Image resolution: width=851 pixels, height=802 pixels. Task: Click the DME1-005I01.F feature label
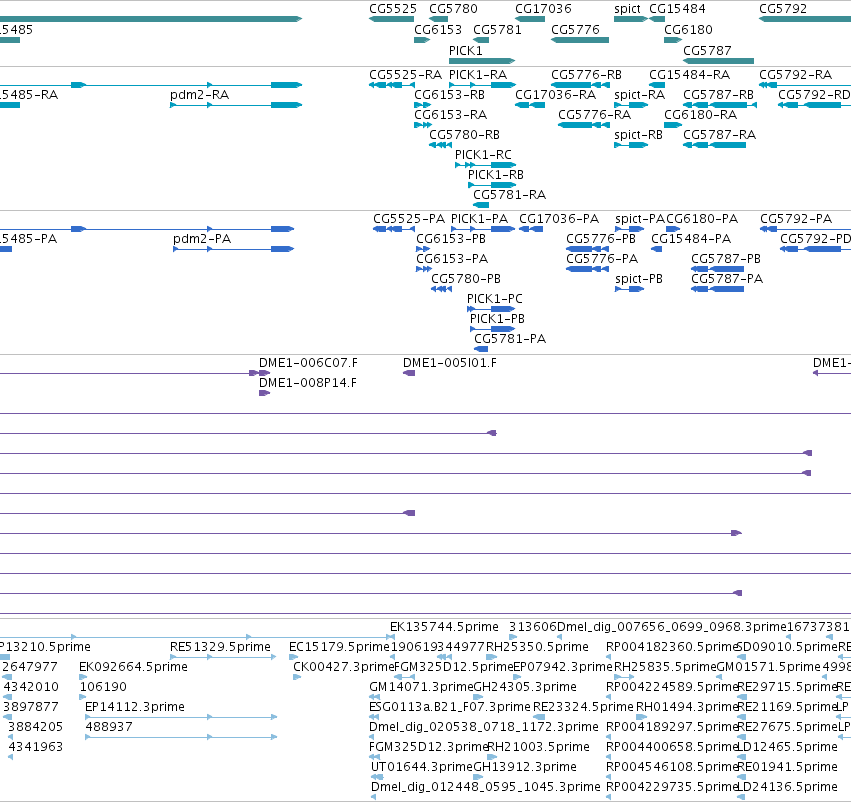(x=449, y=362)
